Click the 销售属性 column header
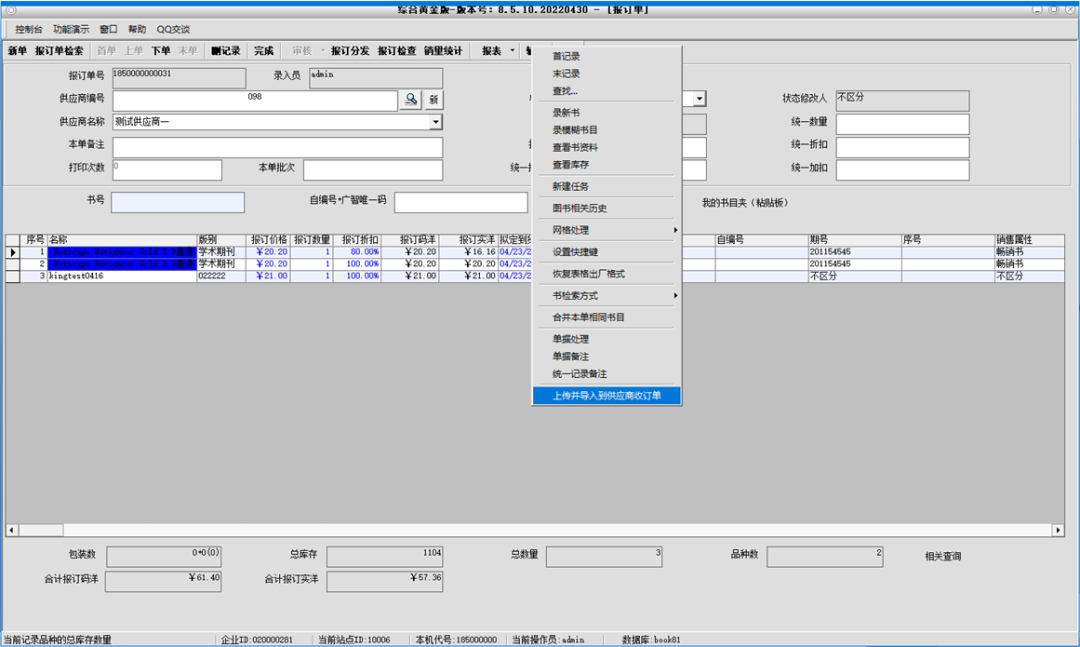This screenshot has height=647, width=1080. pyautogui.click(x=1029, y=240)
